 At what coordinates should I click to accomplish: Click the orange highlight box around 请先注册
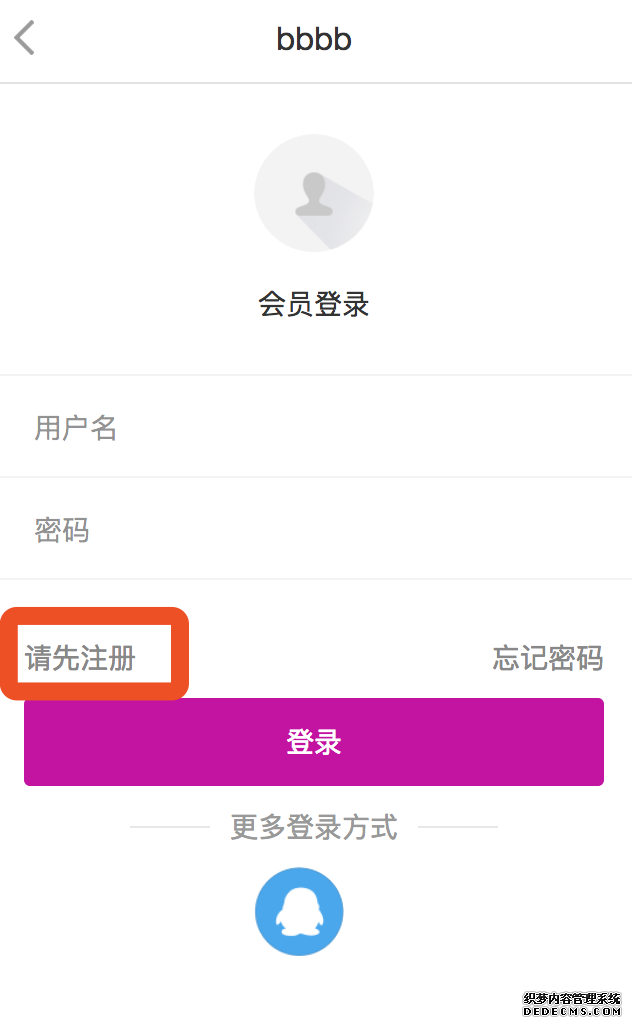coord(95,654)
